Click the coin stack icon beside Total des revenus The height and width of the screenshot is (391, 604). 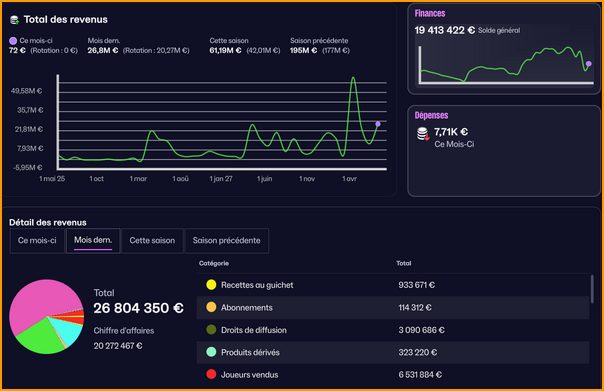15,20
